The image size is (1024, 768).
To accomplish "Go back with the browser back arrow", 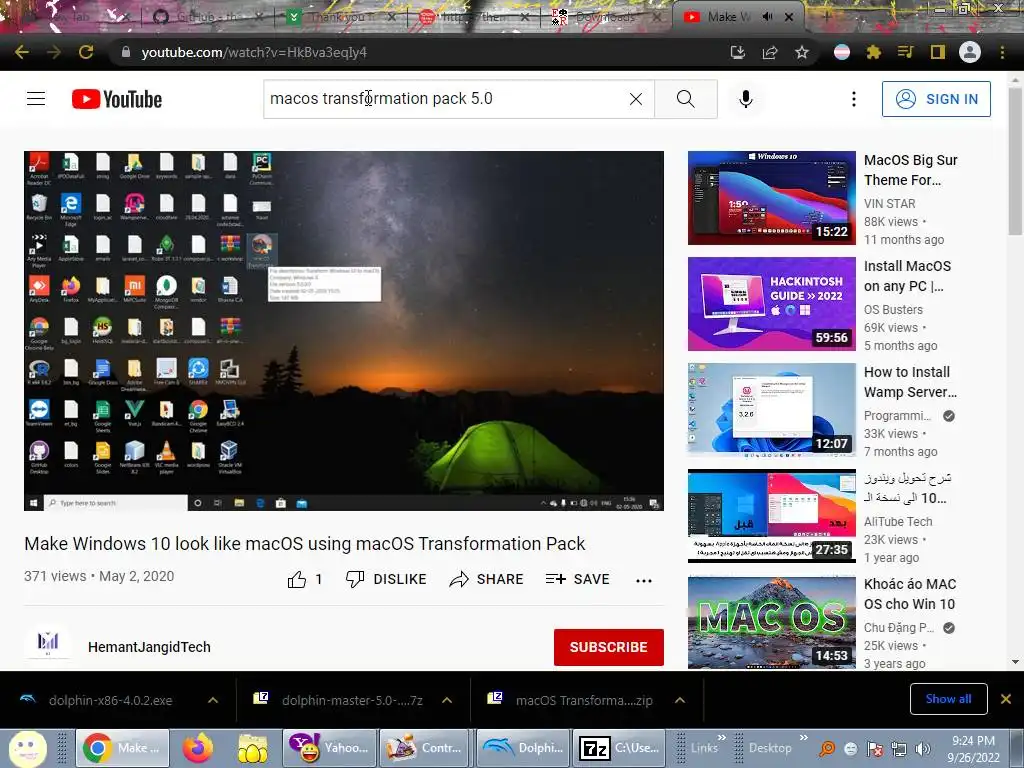I will pyautogui.click(x=22, y=52).
